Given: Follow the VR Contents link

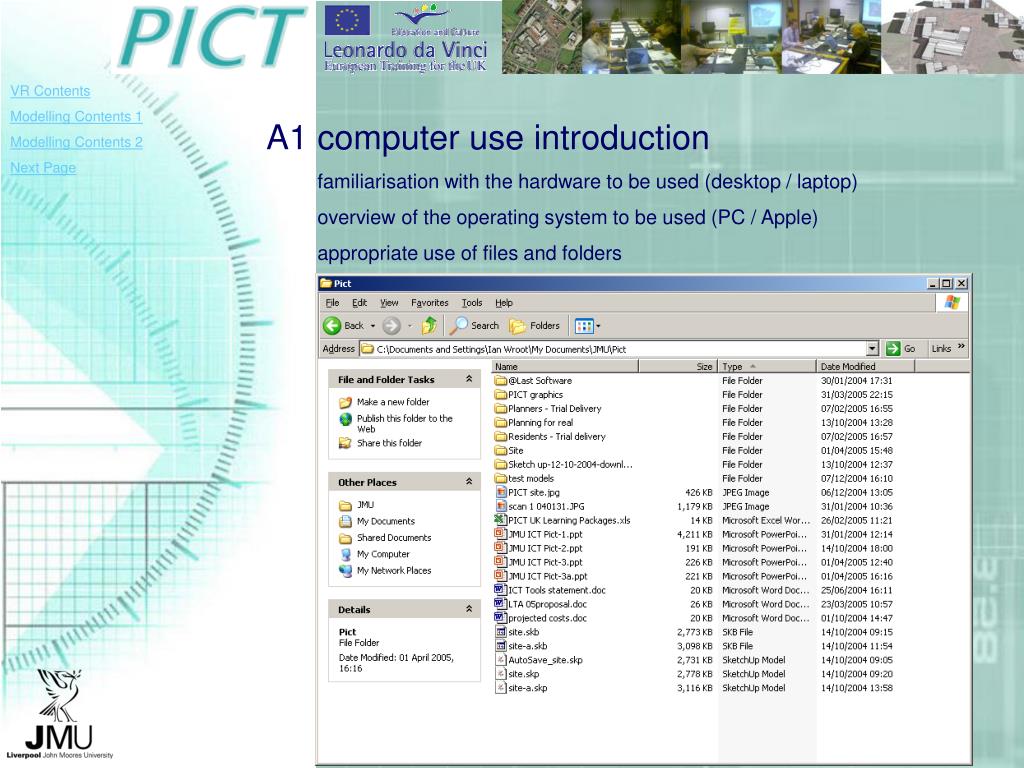Looking at the screenshot, I should (x=50, y=91).
